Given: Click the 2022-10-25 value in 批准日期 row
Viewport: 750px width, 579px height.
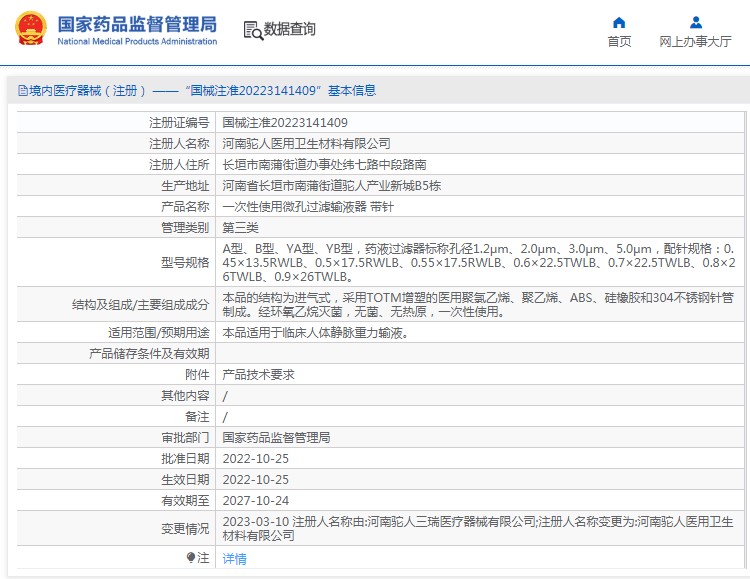Looking at the screenshot, I should coord(256,458).
